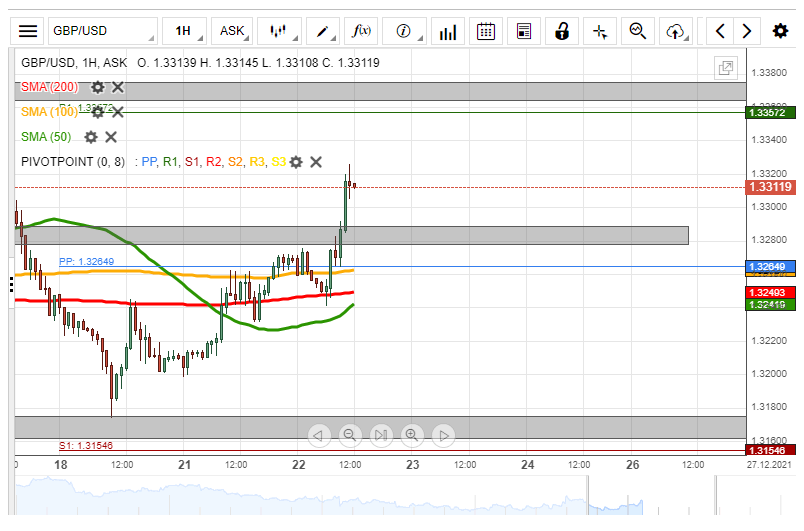Screen dimensions: 804x531
Task: Select the pencil drawing tool
Action: click(326, 31)
